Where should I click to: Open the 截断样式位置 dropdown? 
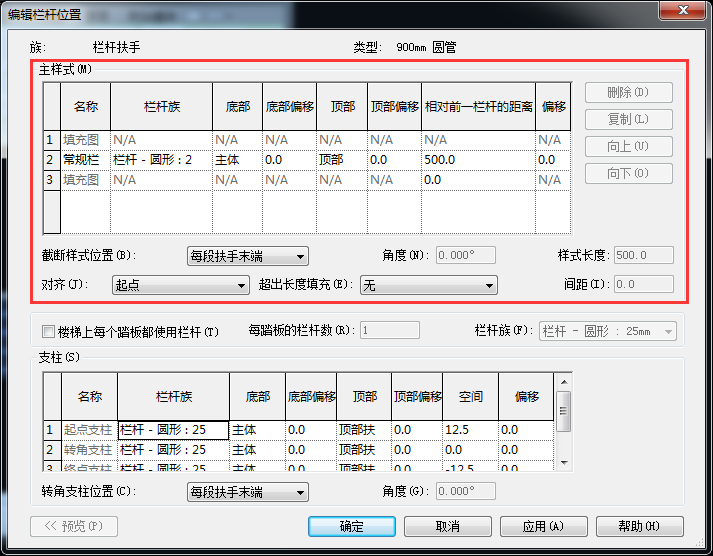click(248, 256)
